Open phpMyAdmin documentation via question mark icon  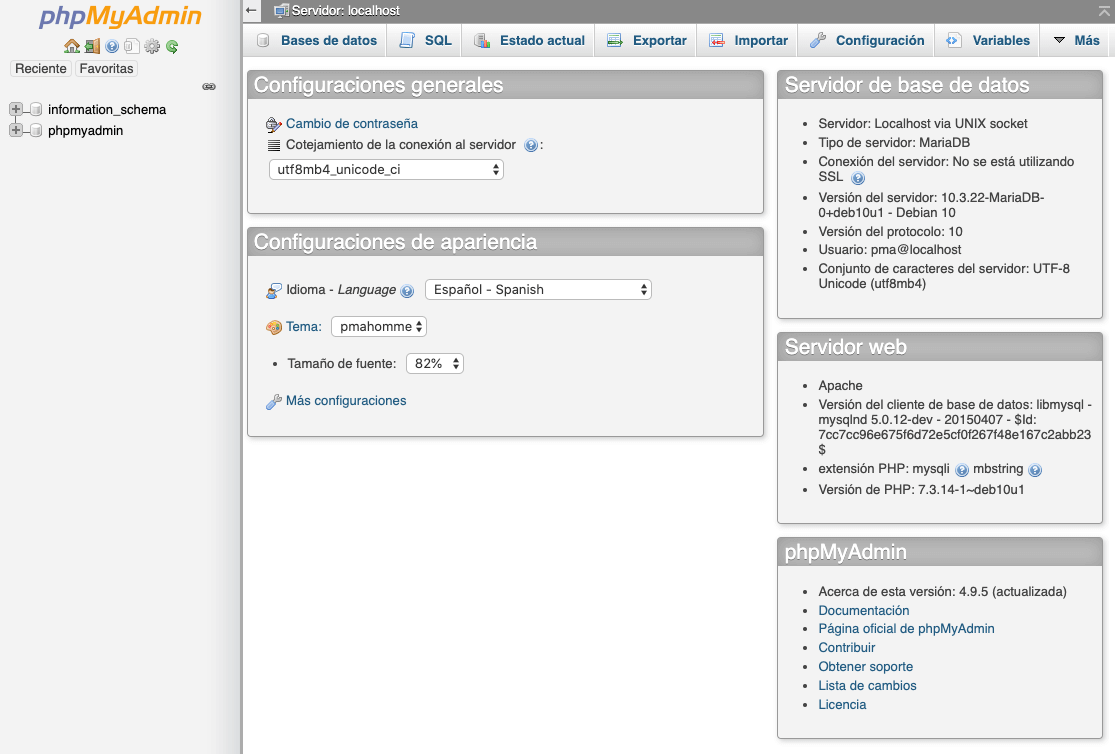pyautogui.click(x=110, y=47)
